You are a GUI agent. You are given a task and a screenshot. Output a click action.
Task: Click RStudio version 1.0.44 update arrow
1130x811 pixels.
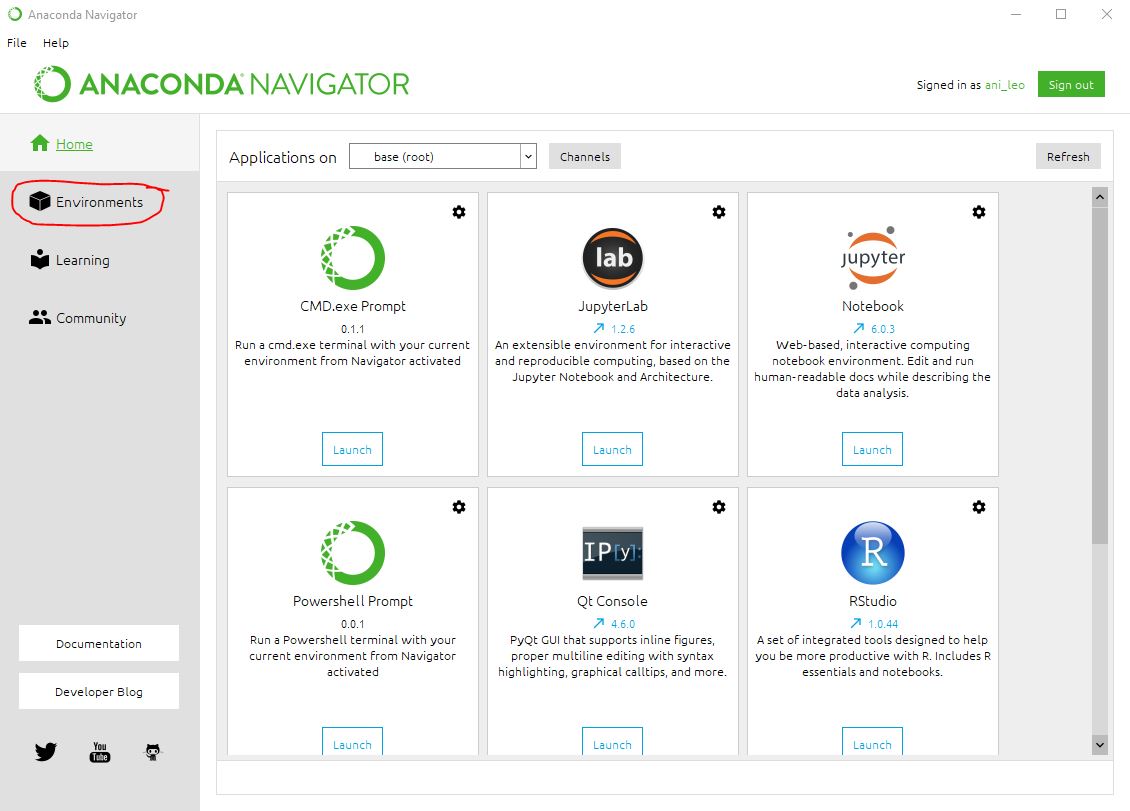855,623
